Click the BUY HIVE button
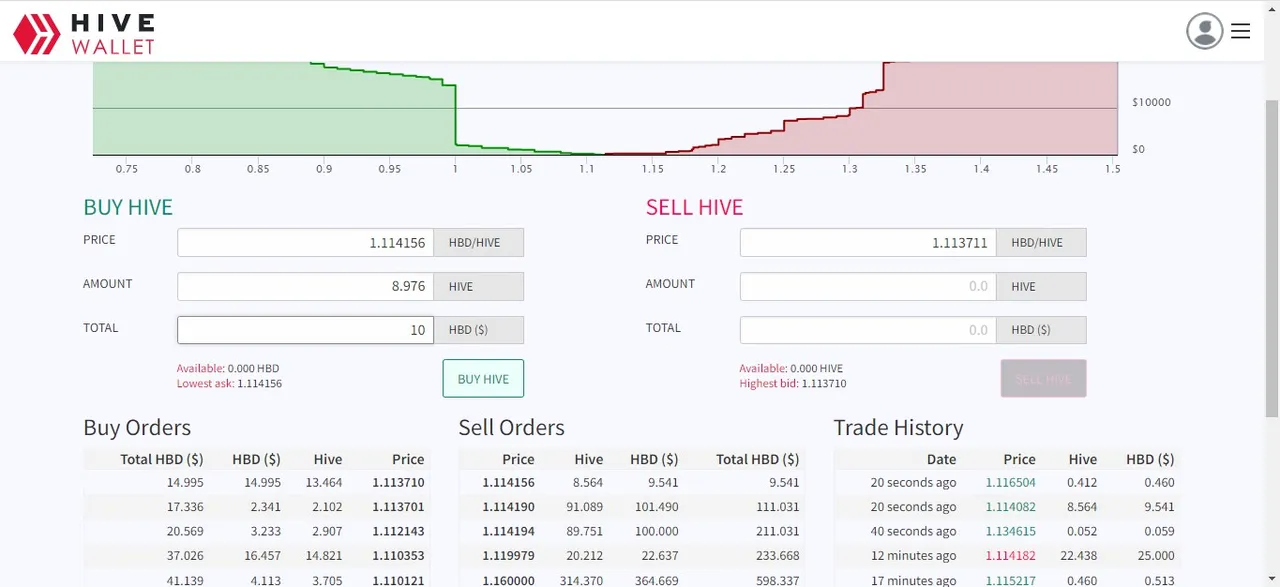Screen dimensions: 1280x587 click(x=483, y=379)
